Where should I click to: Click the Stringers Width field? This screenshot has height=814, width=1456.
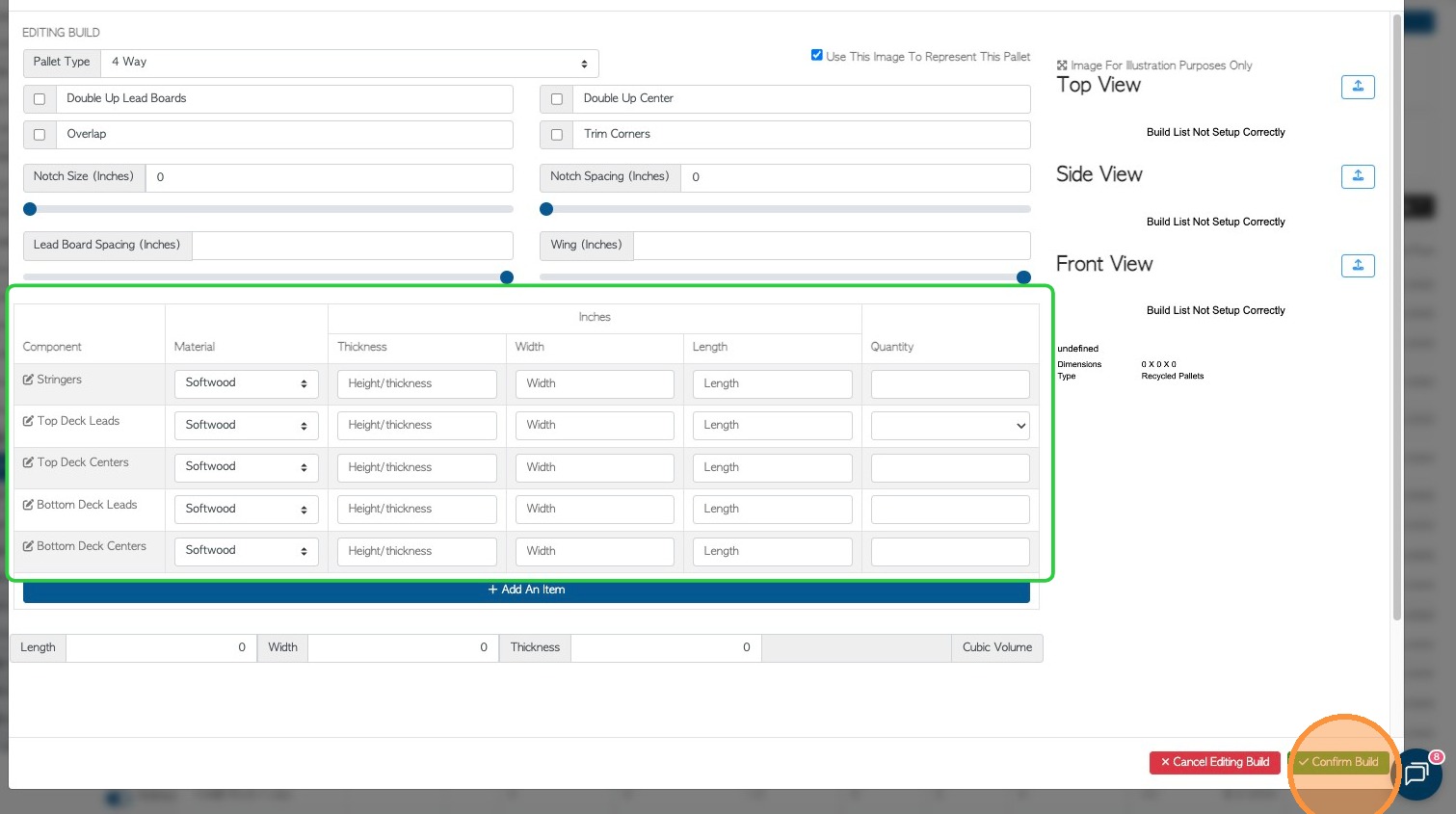point(595,383)
